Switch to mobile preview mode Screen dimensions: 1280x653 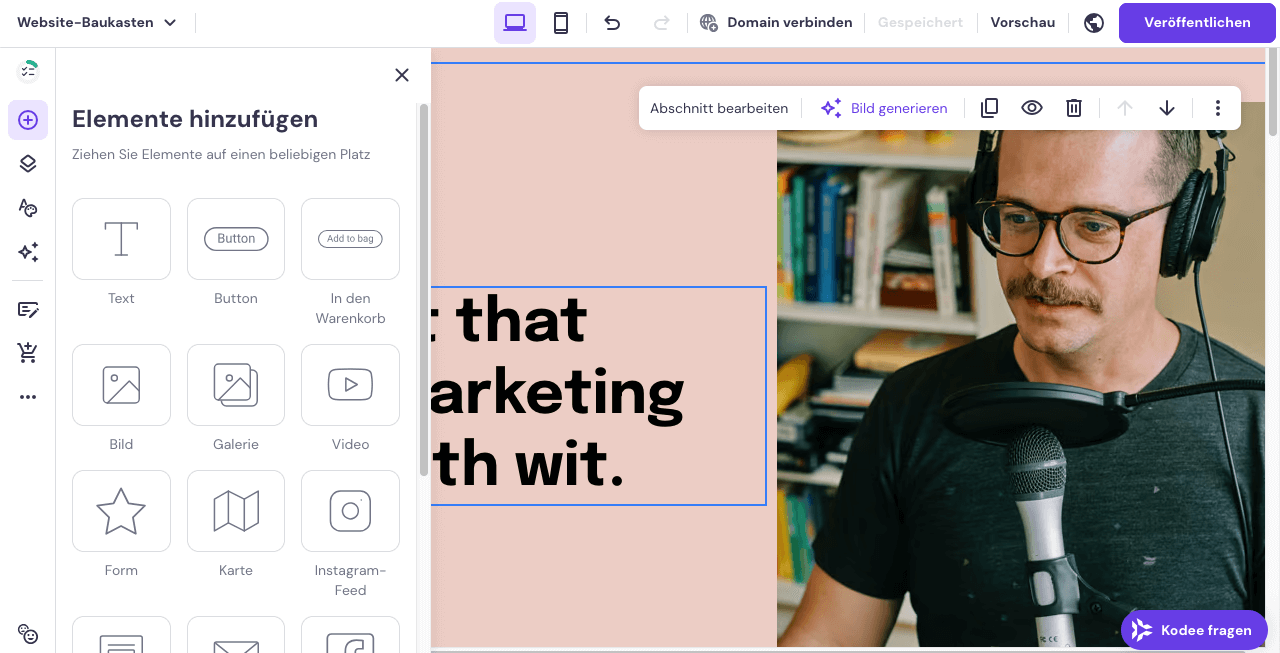[561, 22]
